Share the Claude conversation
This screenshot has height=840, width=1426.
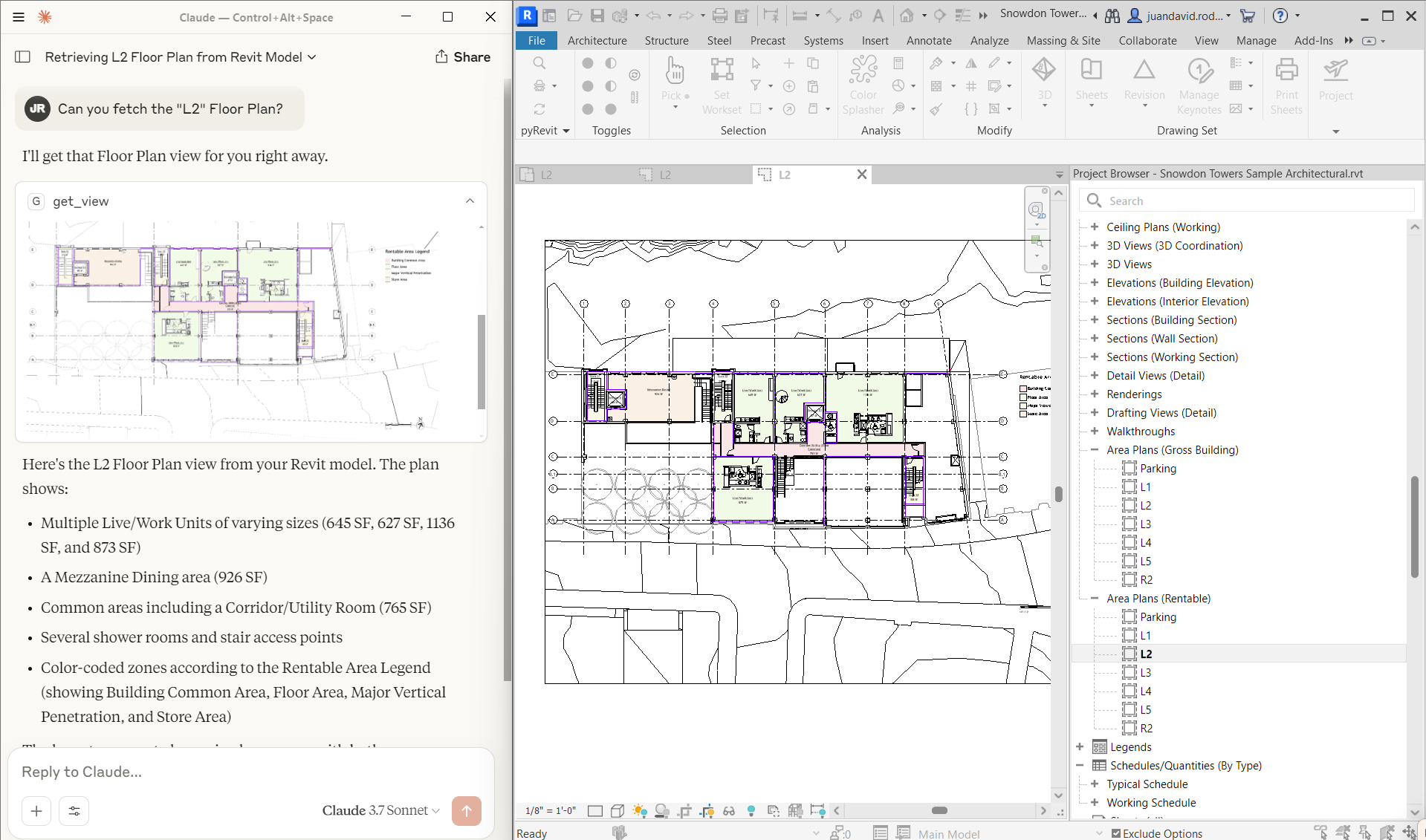[x=463, y=57]
